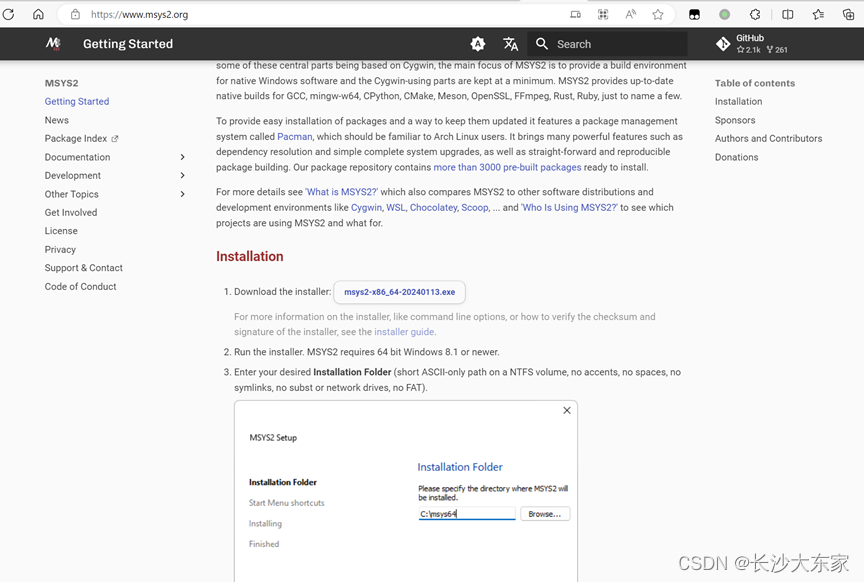
Task: Open Other Topics sidebar item
Action: click(72, 194)
